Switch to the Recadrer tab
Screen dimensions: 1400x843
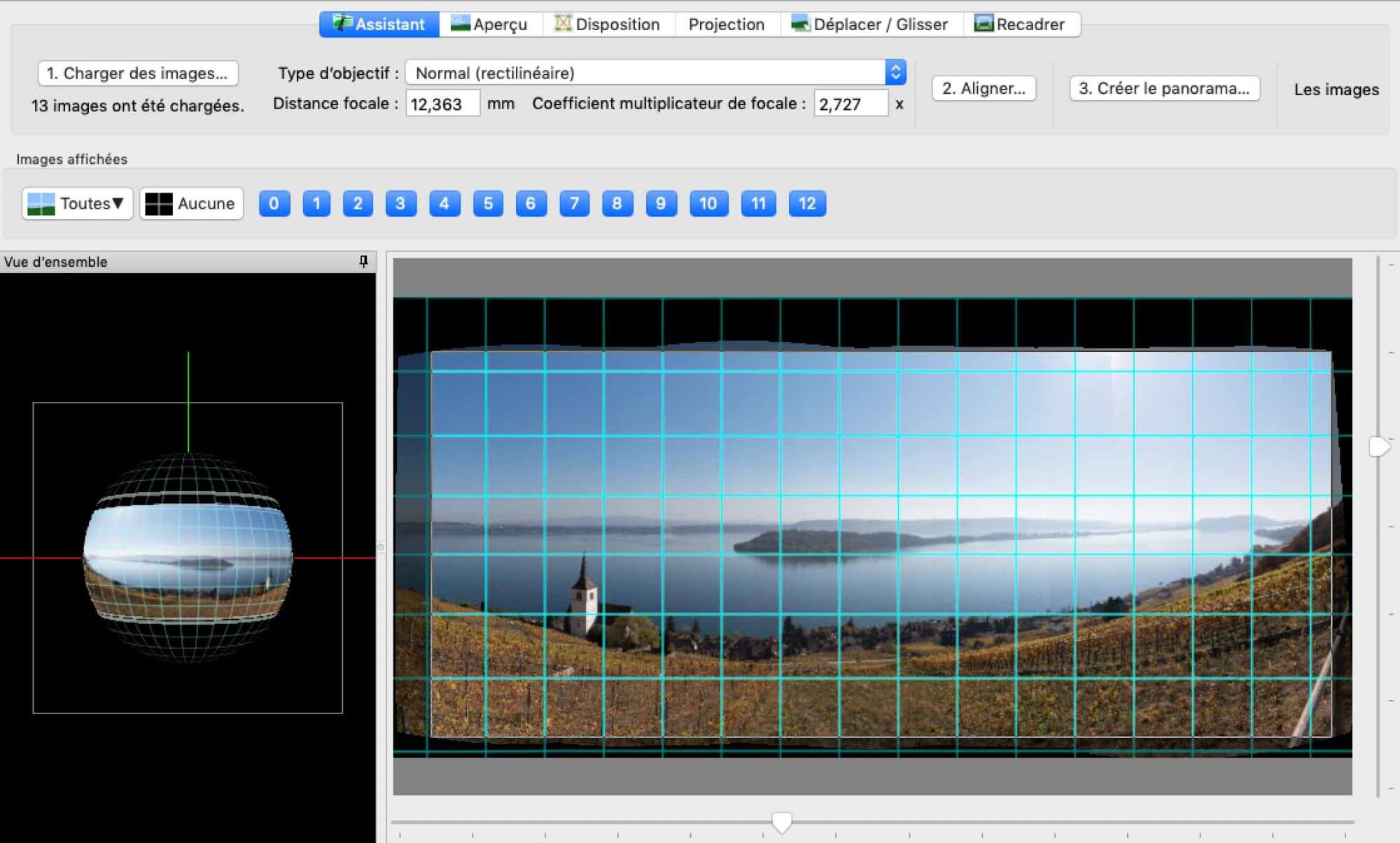coord(1021,25)
